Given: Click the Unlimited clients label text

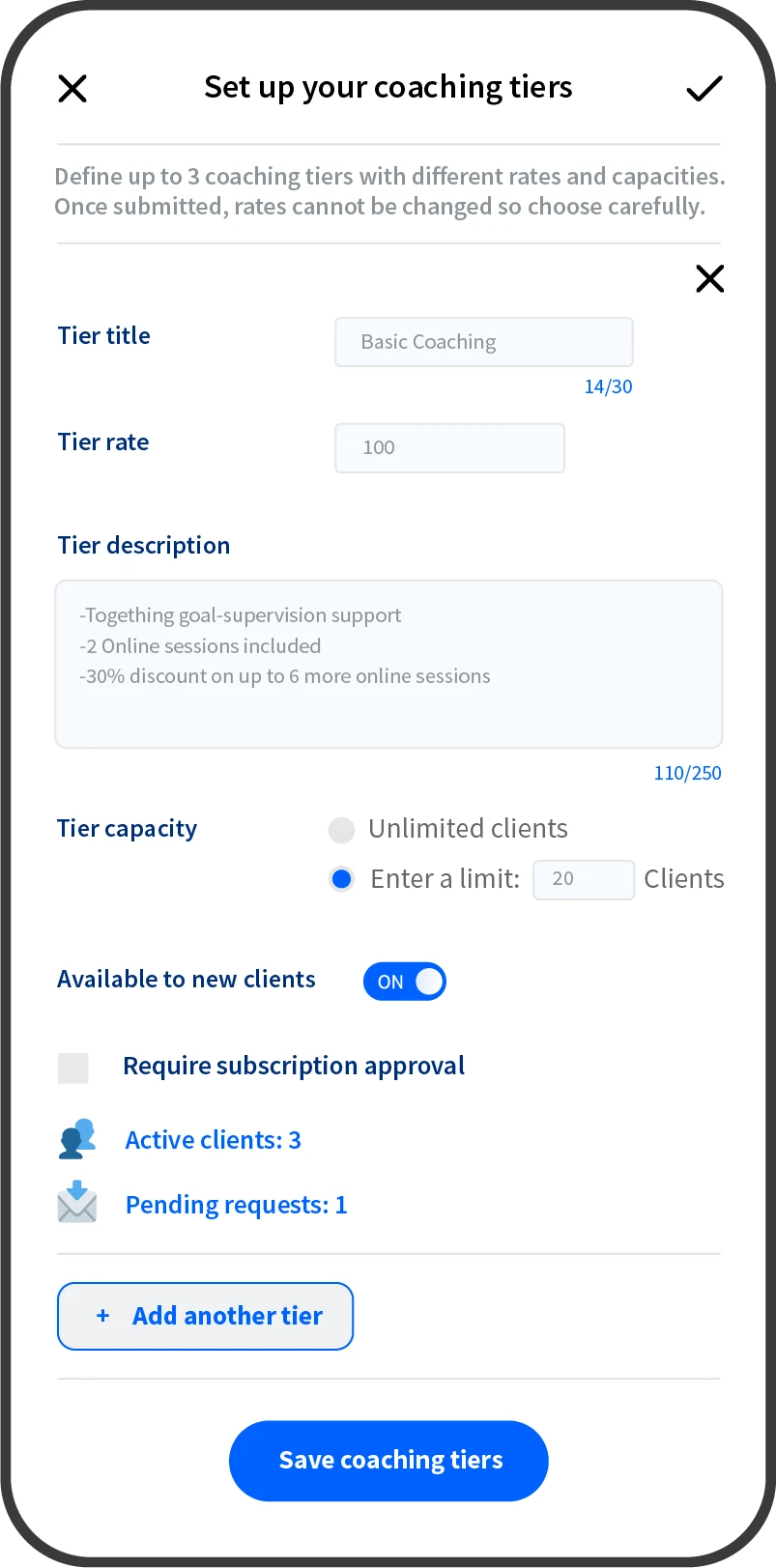Looking at the screenshot, I should (x=468, y=829).
